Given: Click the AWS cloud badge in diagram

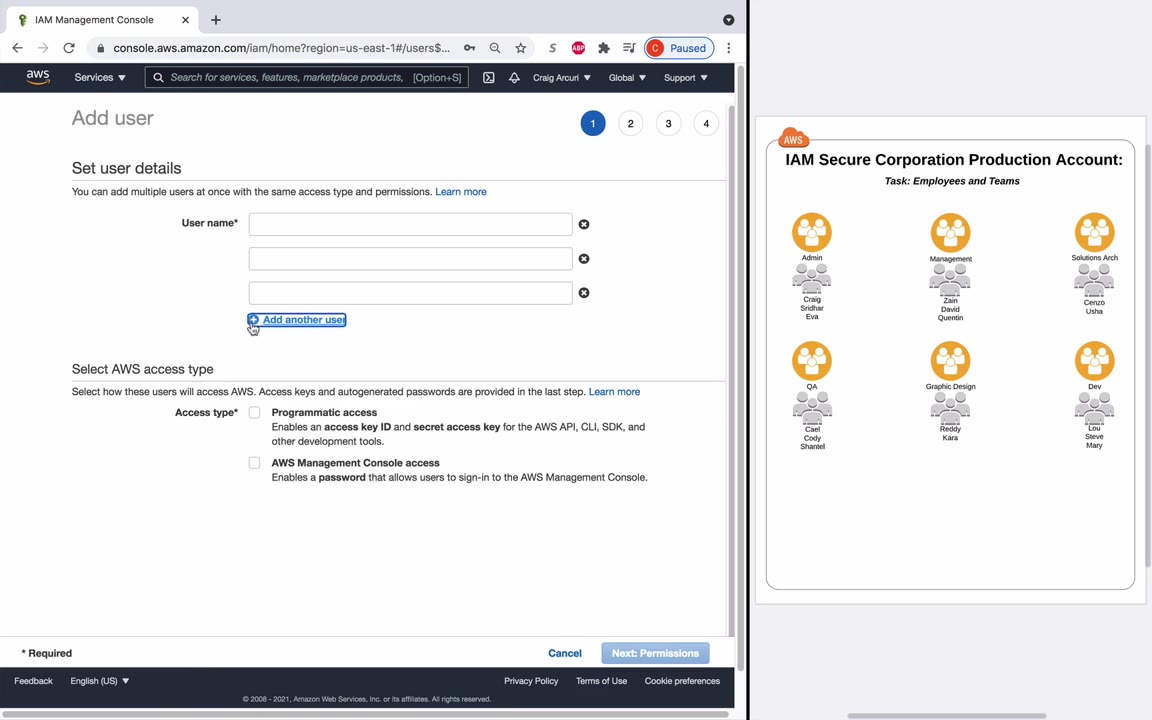Looking at the screenshot, I should tap(793, 137).
